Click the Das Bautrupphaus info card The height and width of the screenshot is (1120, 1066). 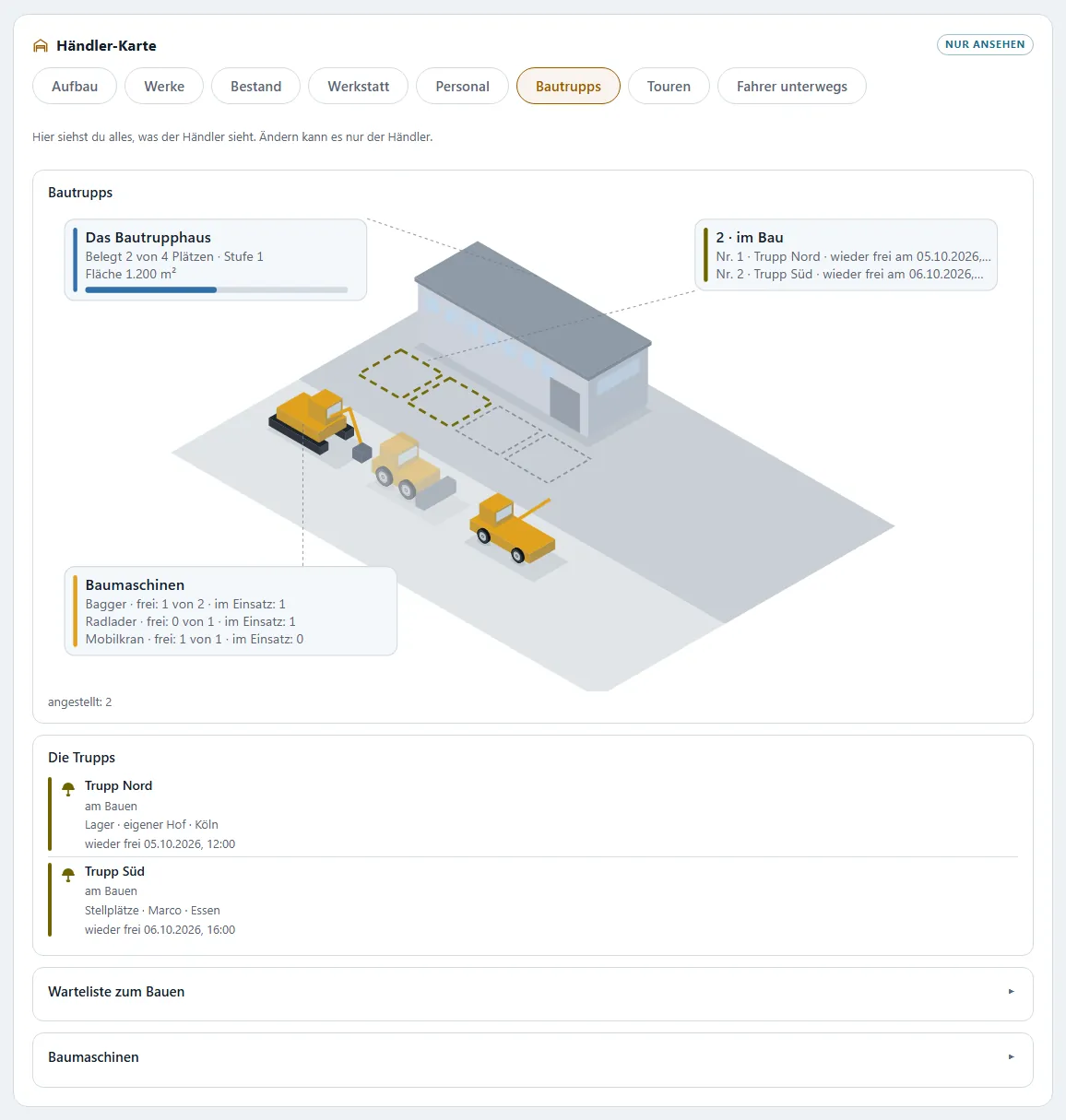click(216, 260)
